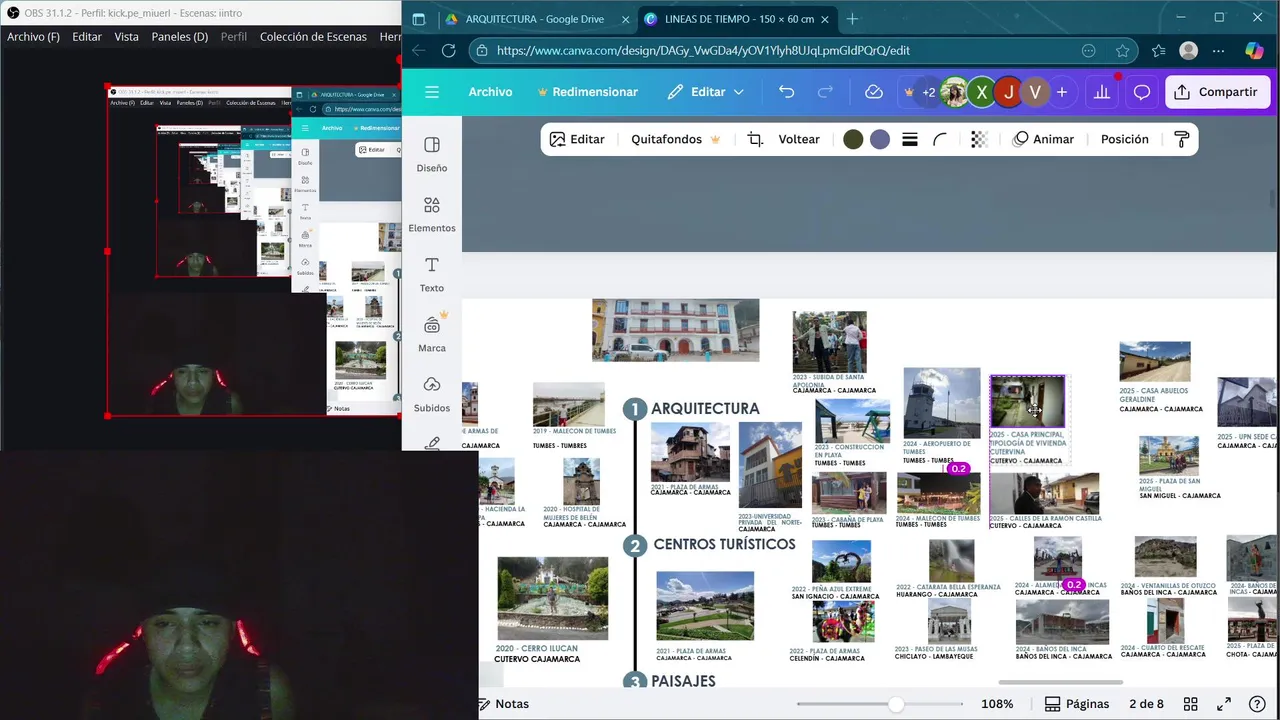Open Colección de Escenas menu in OBS
The image size is (1280, 720).
click(x=313, y=37)
